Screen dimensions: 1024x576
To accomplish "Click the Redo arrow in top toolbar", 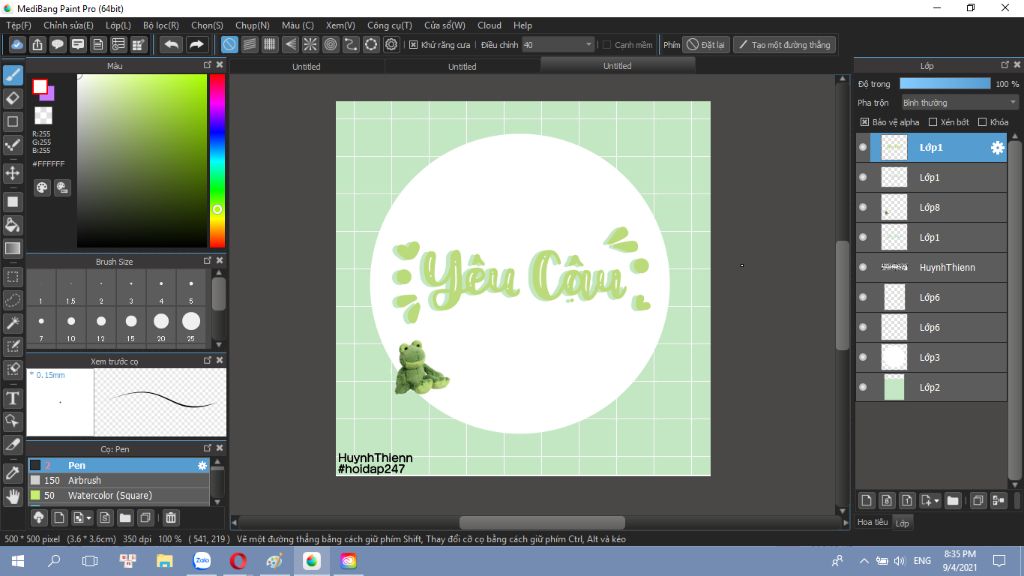I will click(x=196, y=44).
